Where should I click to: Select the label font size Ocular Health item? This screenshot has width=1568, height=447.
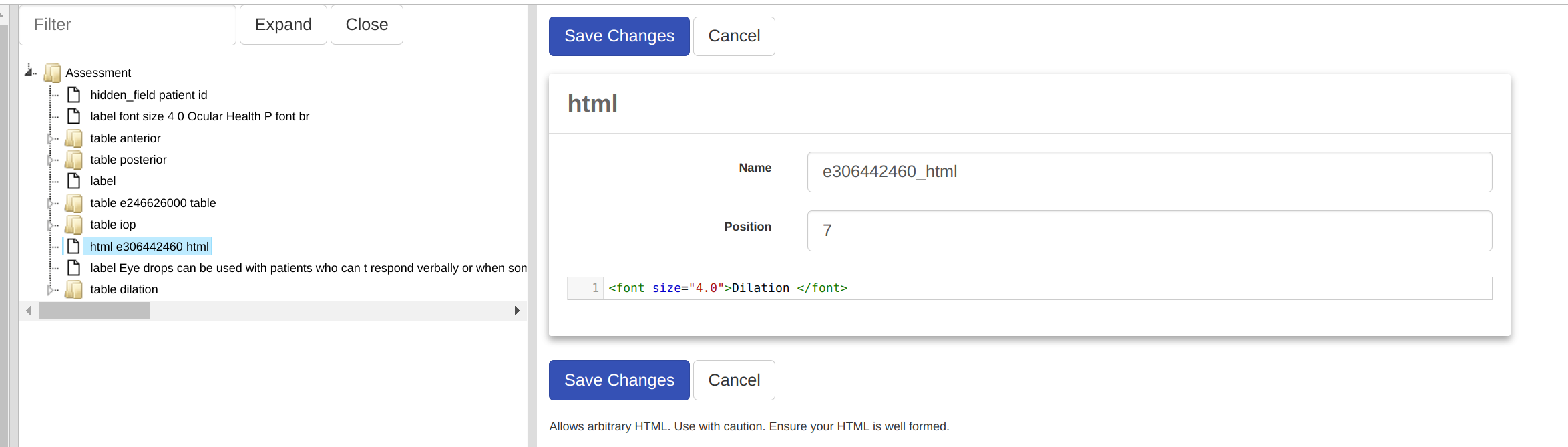tap(200, 116)
